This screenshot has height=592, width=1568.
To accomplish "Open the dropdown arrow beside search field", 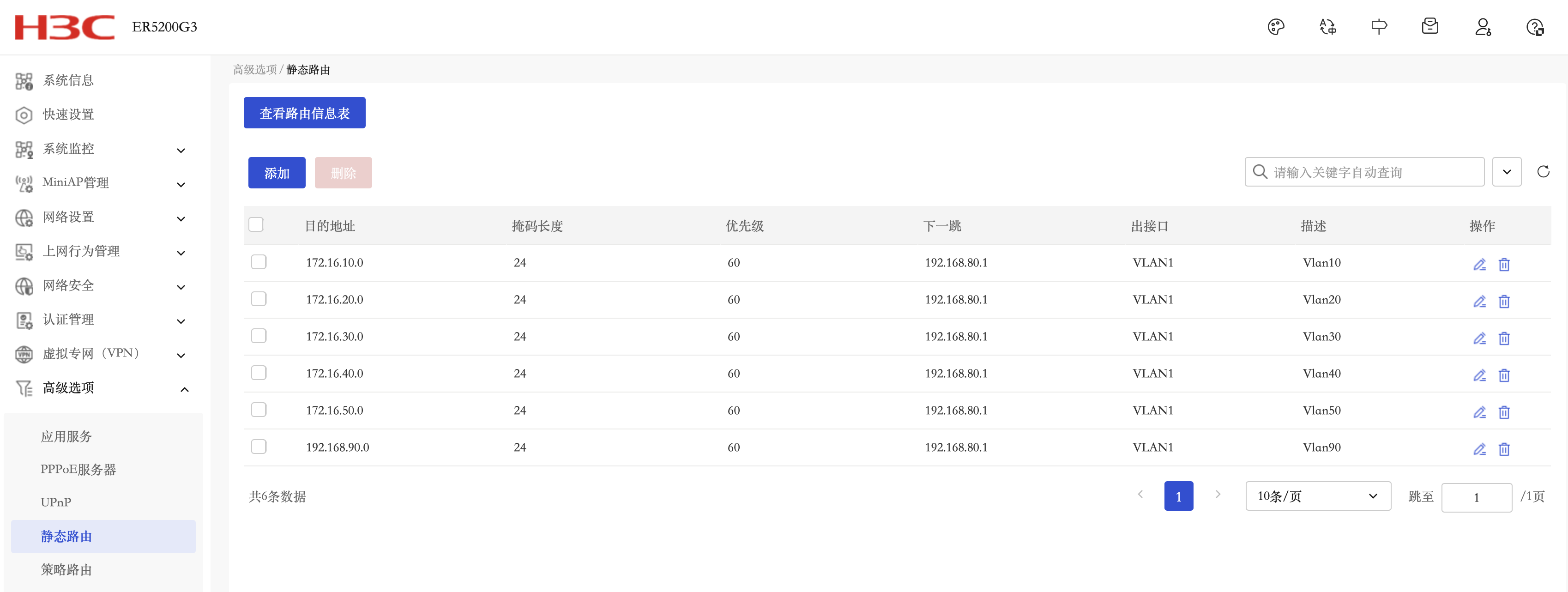I will 1507,172.
